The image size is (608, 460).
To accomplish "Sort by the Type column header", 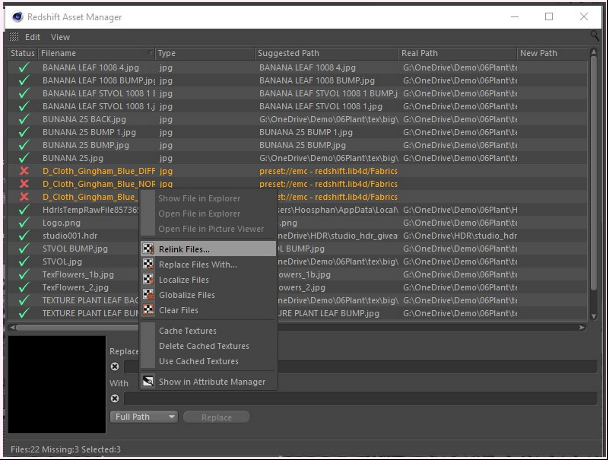I will pos(205,53).
